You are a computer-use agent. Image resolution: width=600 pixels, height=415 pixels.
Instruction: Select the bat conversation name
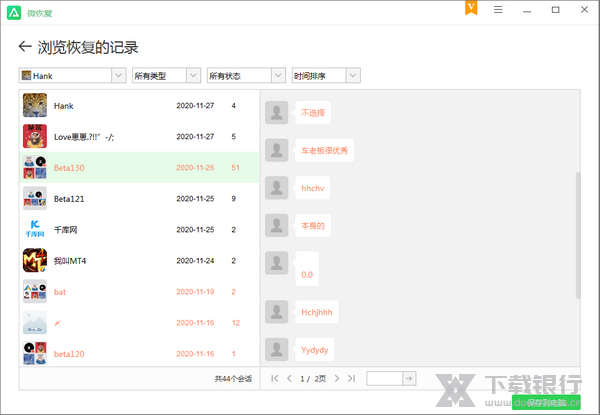[60, 292]
